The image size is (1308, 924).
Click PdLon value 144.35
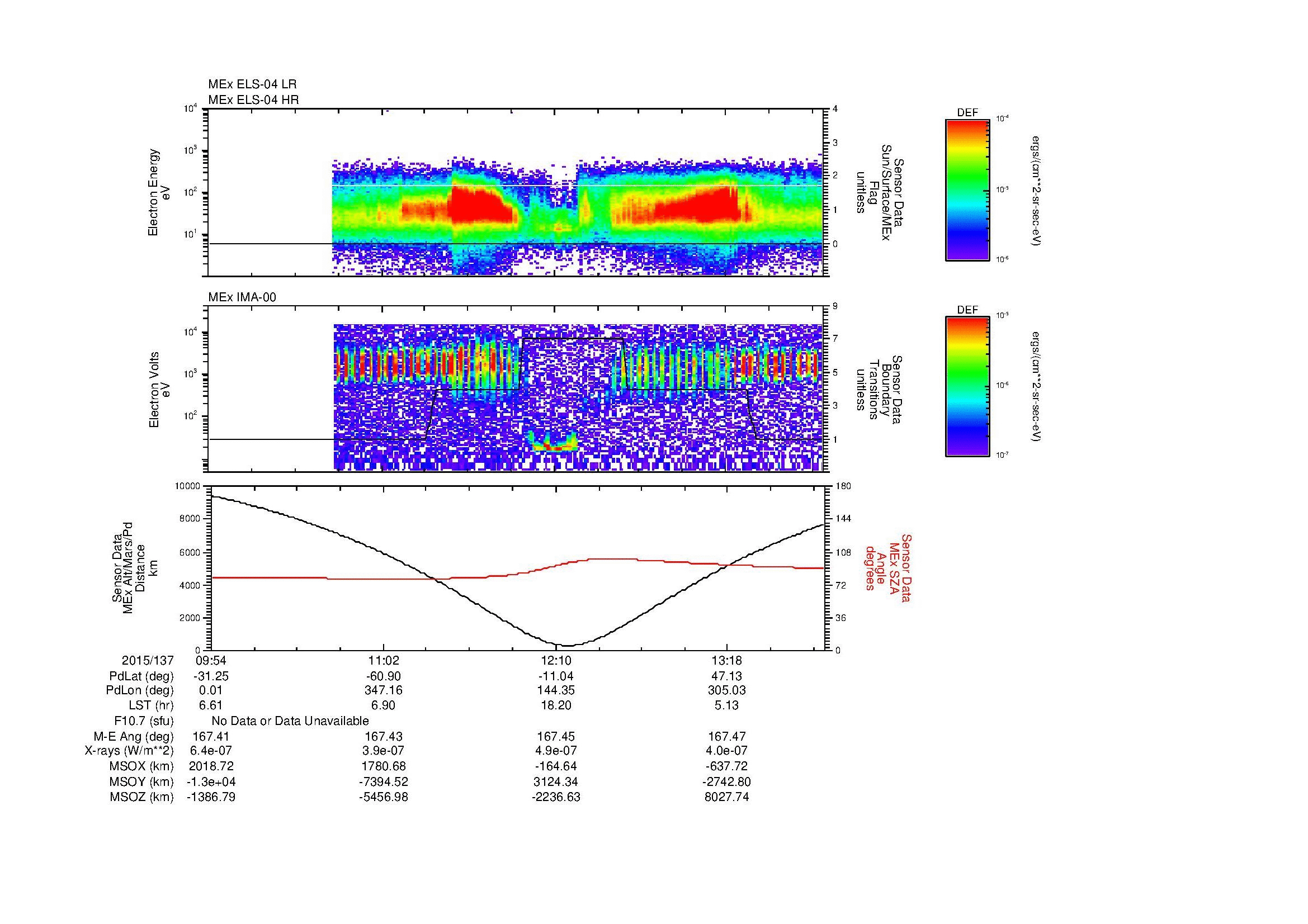click(x=555, y=690)
